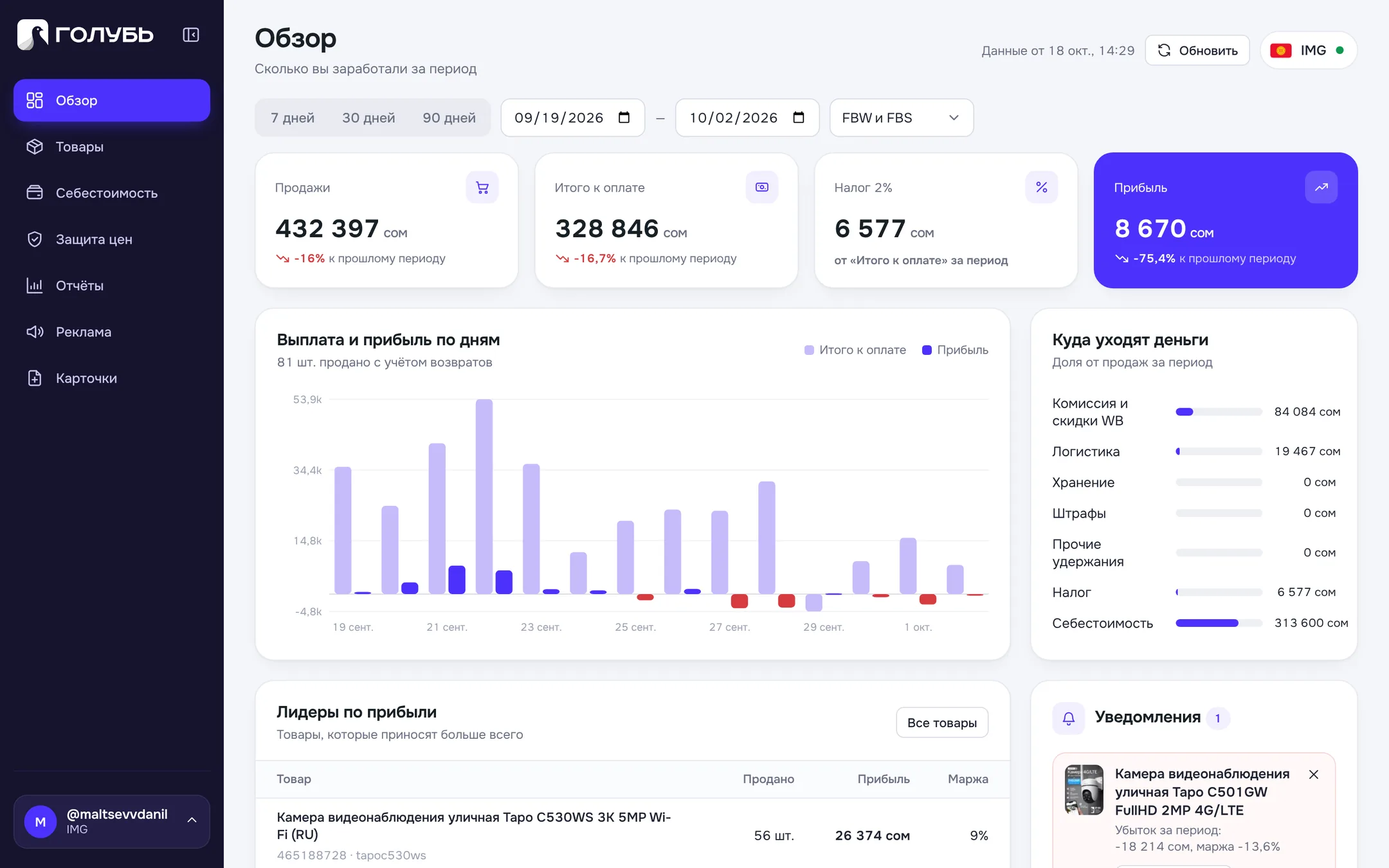The image size is (1389, 868).
Task: Open Защита цен section
Action: pos(112,239)
